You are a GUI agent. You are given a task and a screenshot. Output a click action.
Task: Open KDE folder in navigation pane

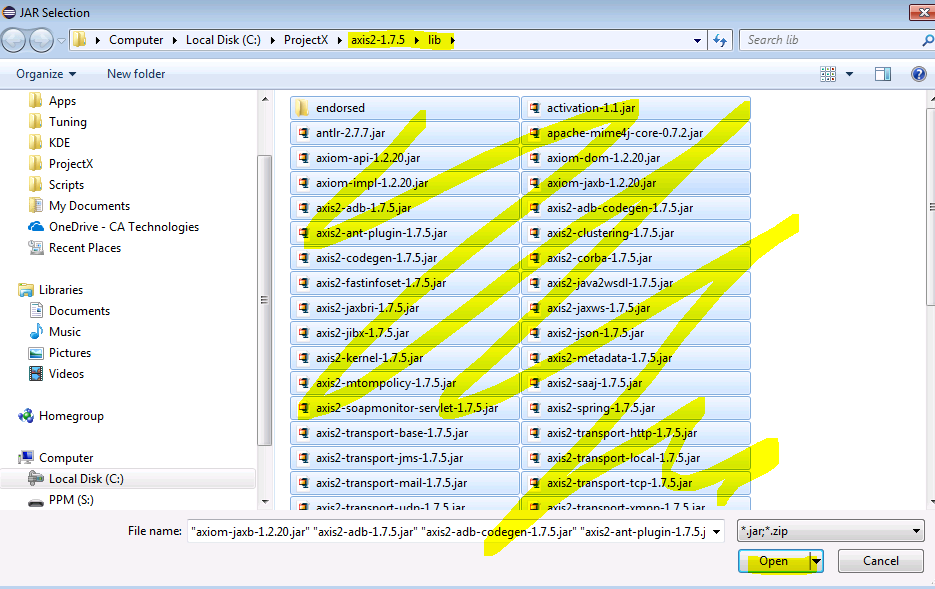59,142
